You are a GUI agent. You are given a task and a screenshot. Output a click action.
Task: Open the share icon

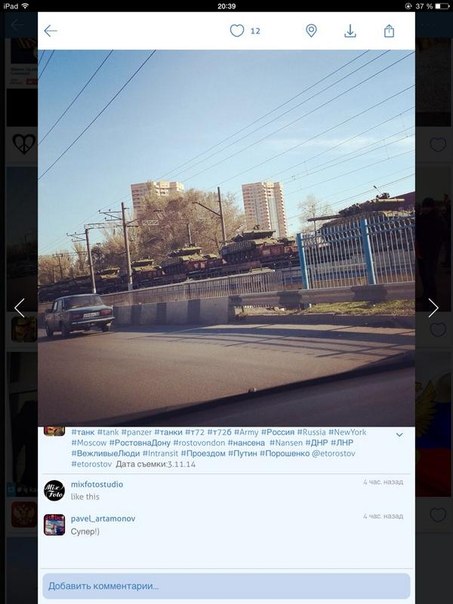(389, 31)
